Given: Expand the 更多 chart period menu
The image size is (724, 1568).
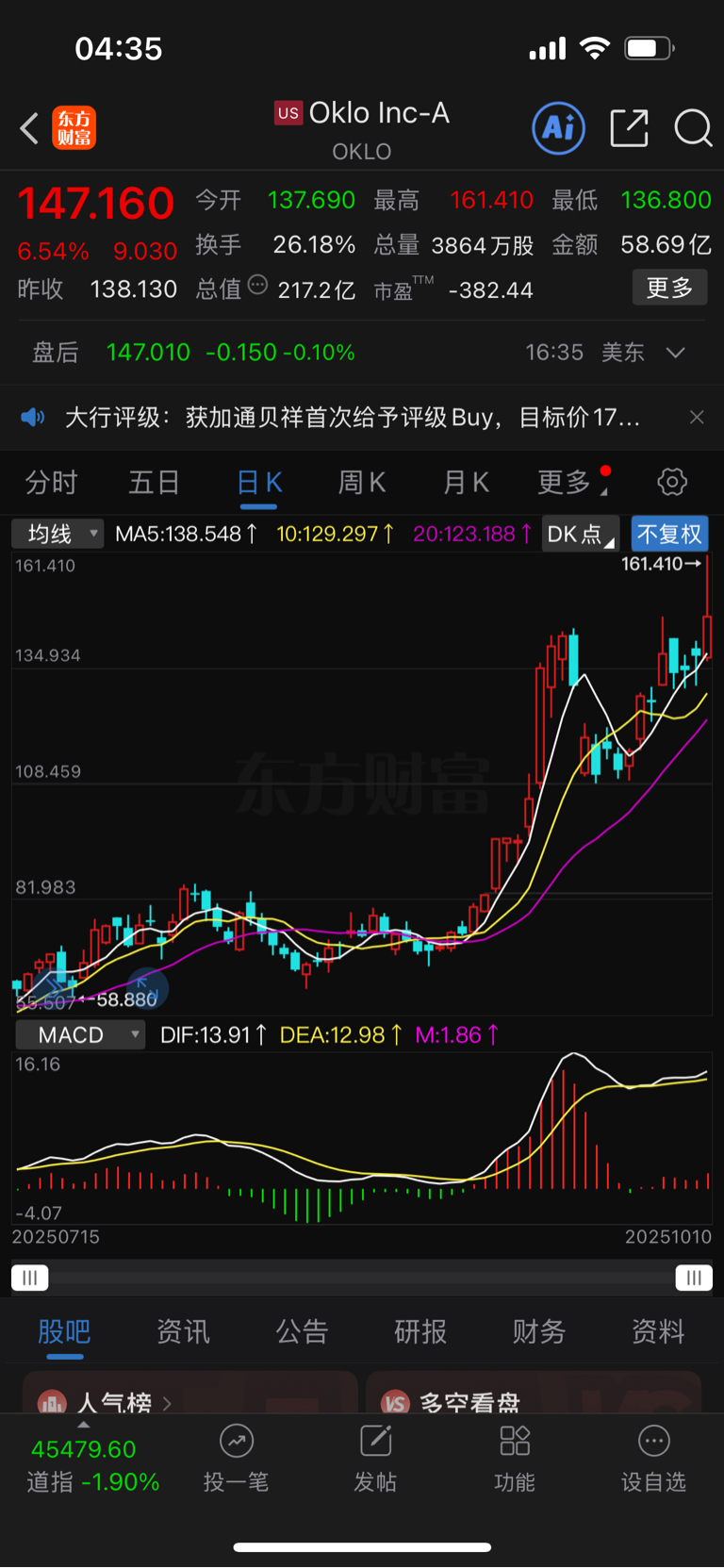Looking at the screenshot, I should pos(573,482).
